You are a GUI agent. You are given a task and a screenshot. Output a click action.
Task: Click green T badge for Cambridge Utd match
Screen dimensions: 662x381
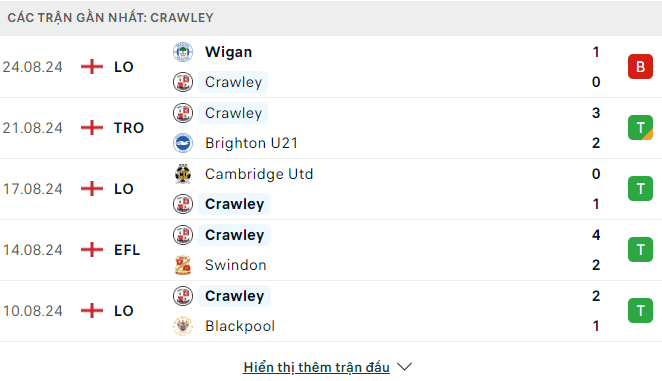(640, 188)
